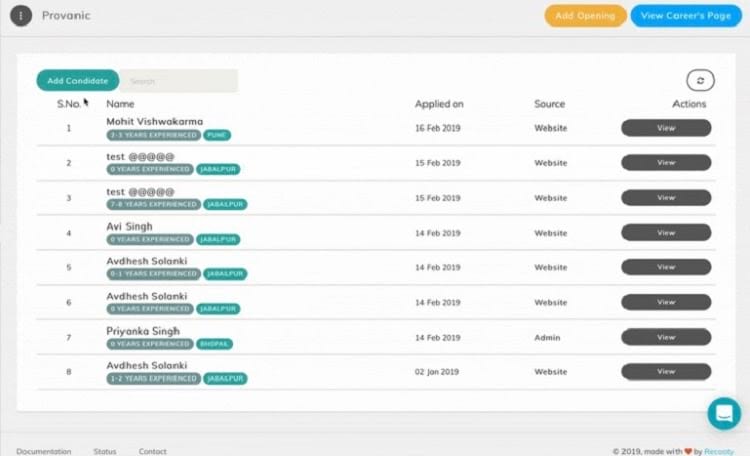The image size is (750, 456).
Task: Open the Status footer link
Action: click(x=105, y=451)
